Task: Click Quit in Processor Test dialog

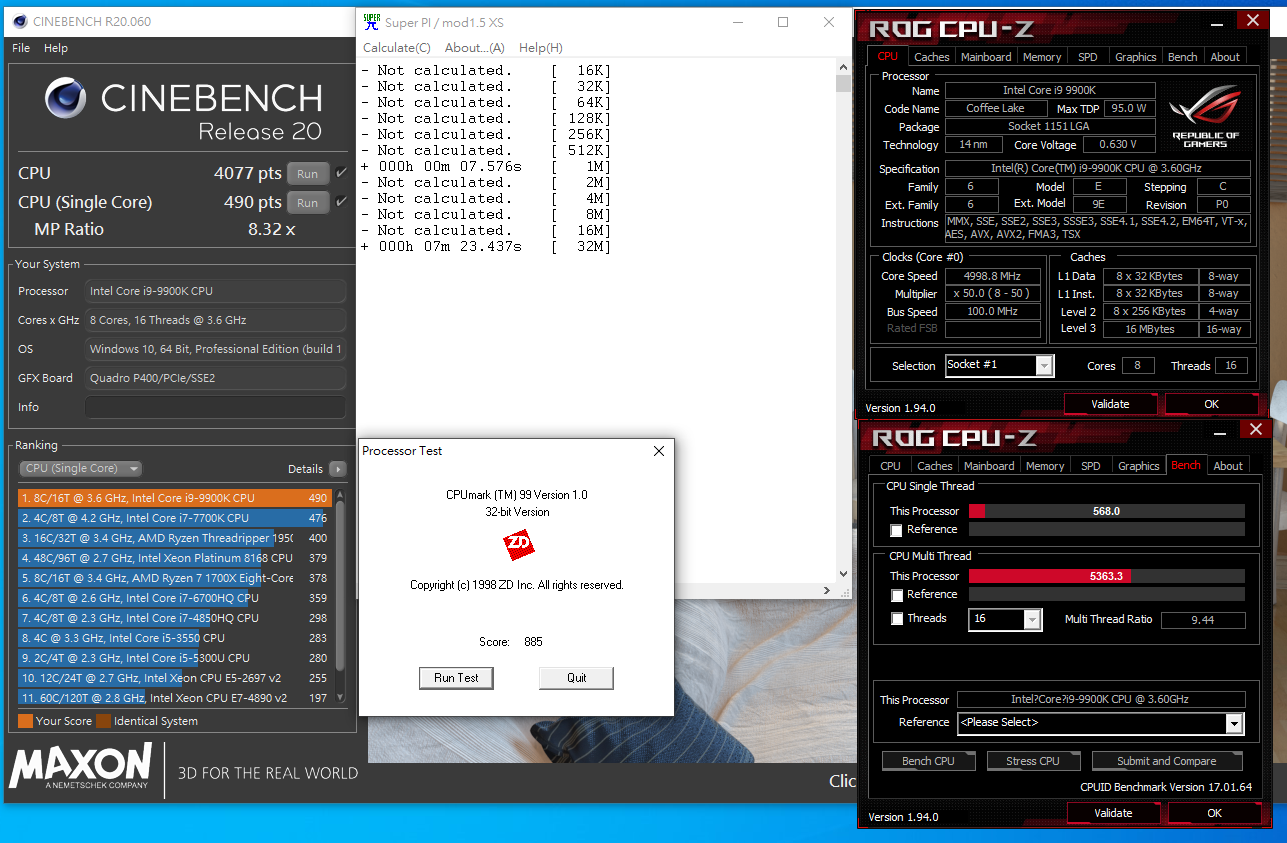Action: coord(576,678)
